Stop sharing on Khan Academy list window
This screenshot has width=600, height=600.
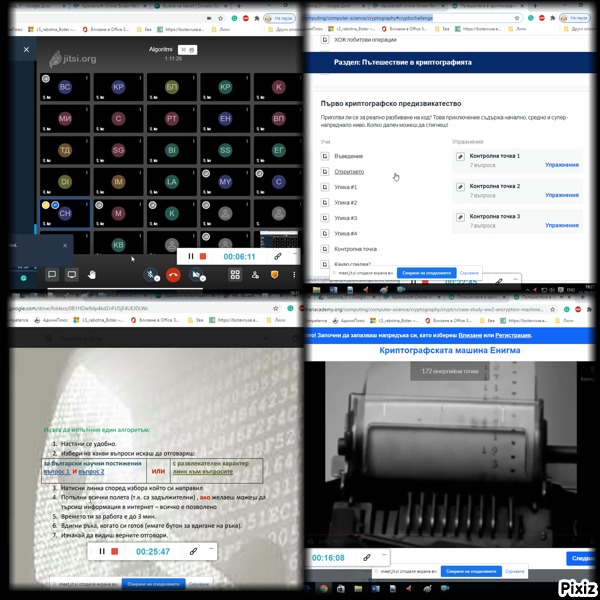426,273
